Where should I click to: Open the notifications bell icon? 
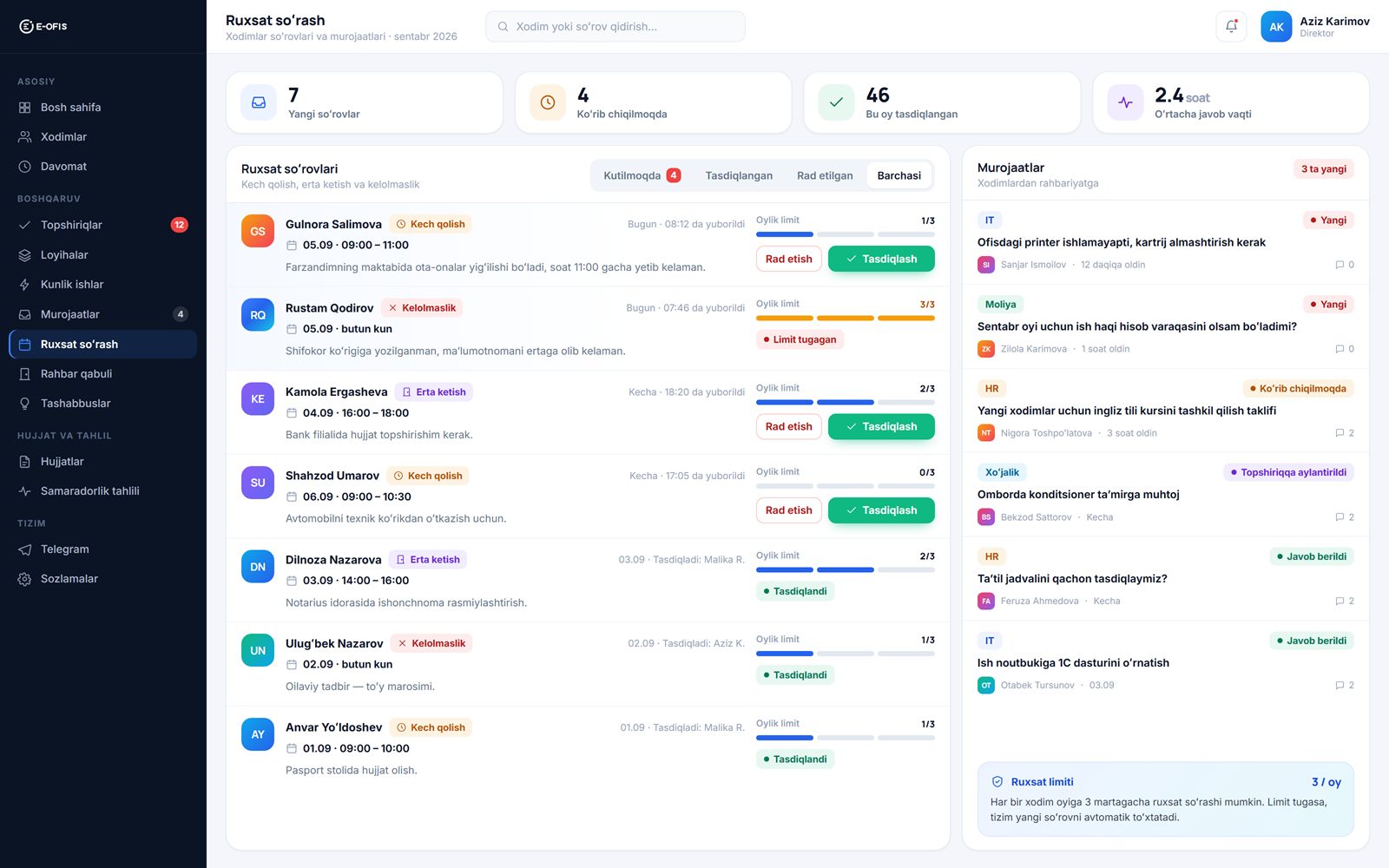[x=1231, y=27]
